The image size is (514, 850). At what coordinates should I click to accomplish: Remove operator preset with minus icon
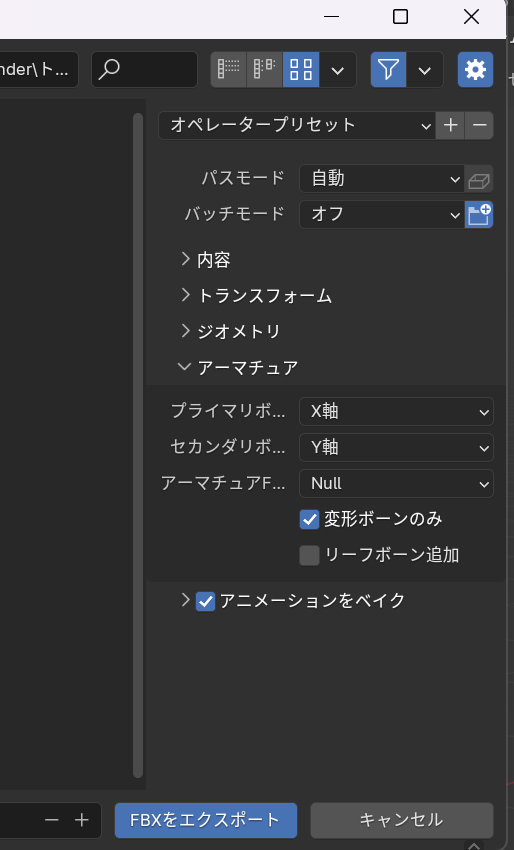click(x=479, y=125)
